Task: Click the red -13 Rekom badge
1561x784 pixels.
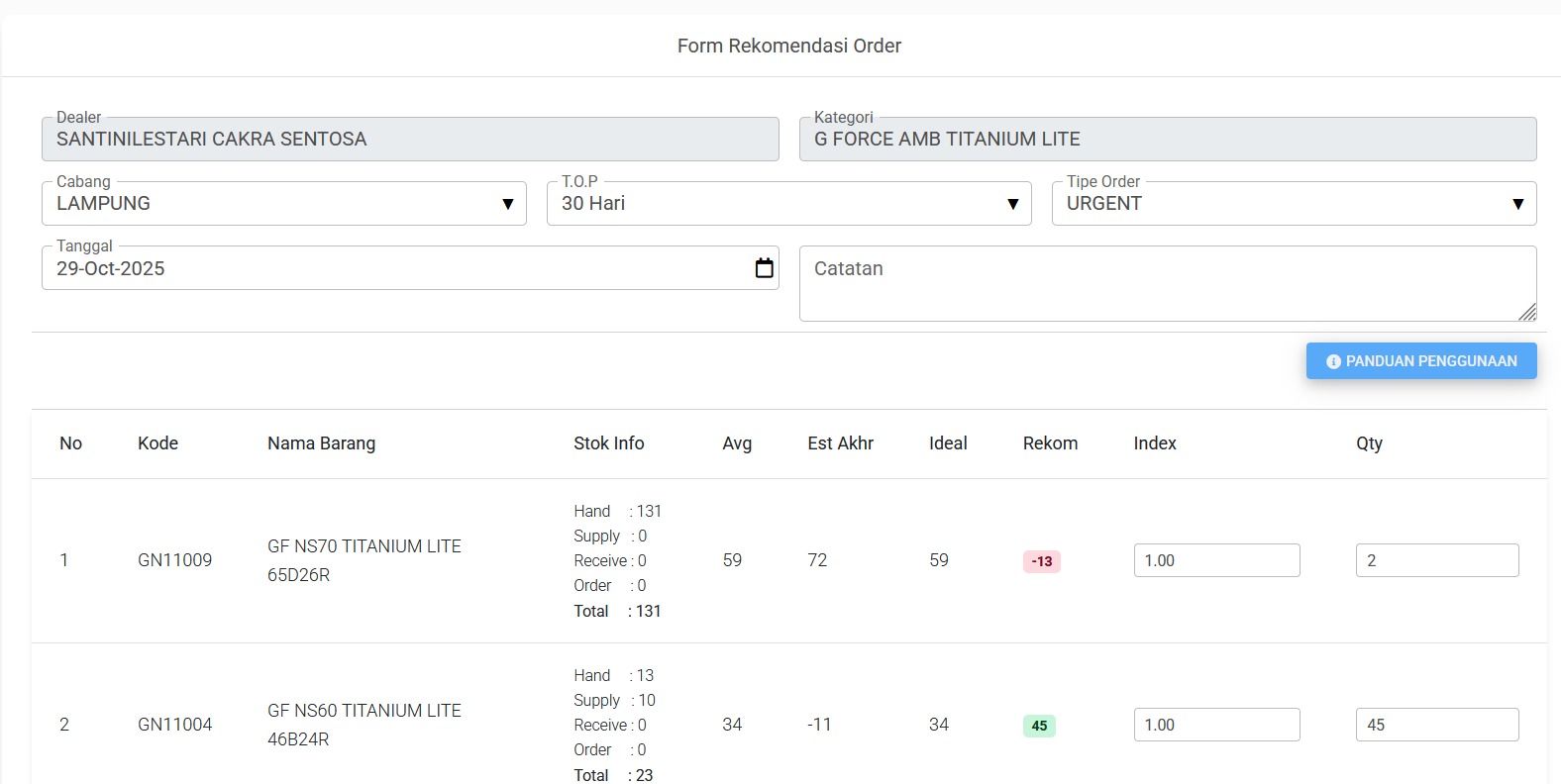Action: click(x=1041, y=561)
